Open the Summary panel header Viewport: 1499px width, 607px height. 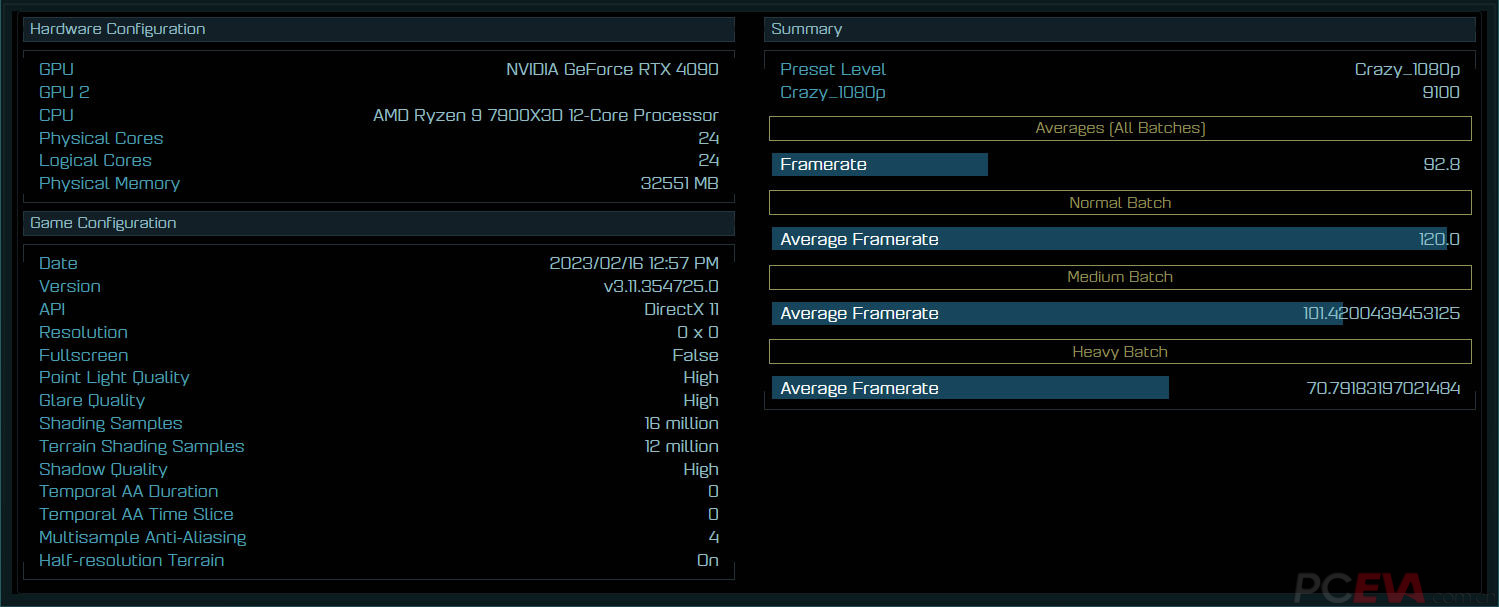coord(1119,29)
